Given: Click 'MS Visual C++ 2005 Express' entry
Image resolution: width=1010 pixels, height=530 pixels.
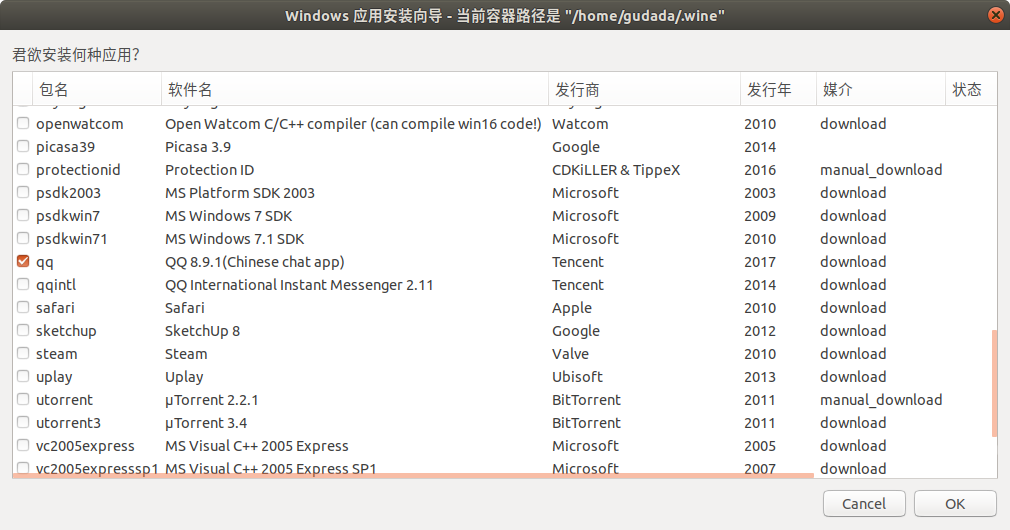Looking at the screenshot, I should pyautogui.click(x=256, y=446).
